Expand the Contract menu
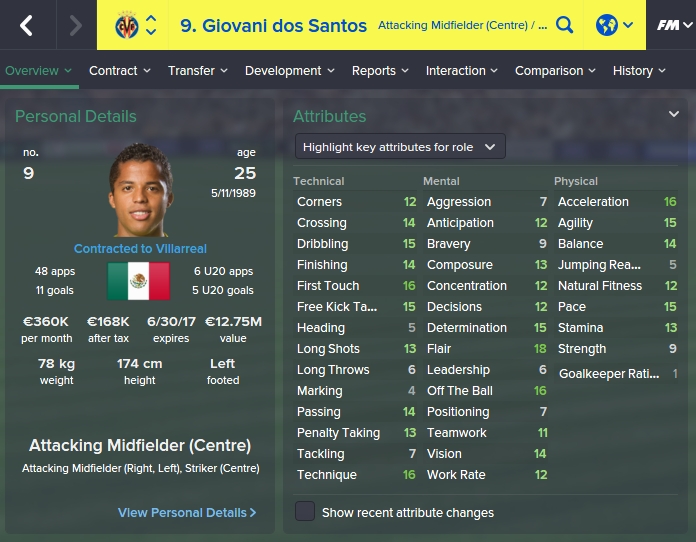 119,71
